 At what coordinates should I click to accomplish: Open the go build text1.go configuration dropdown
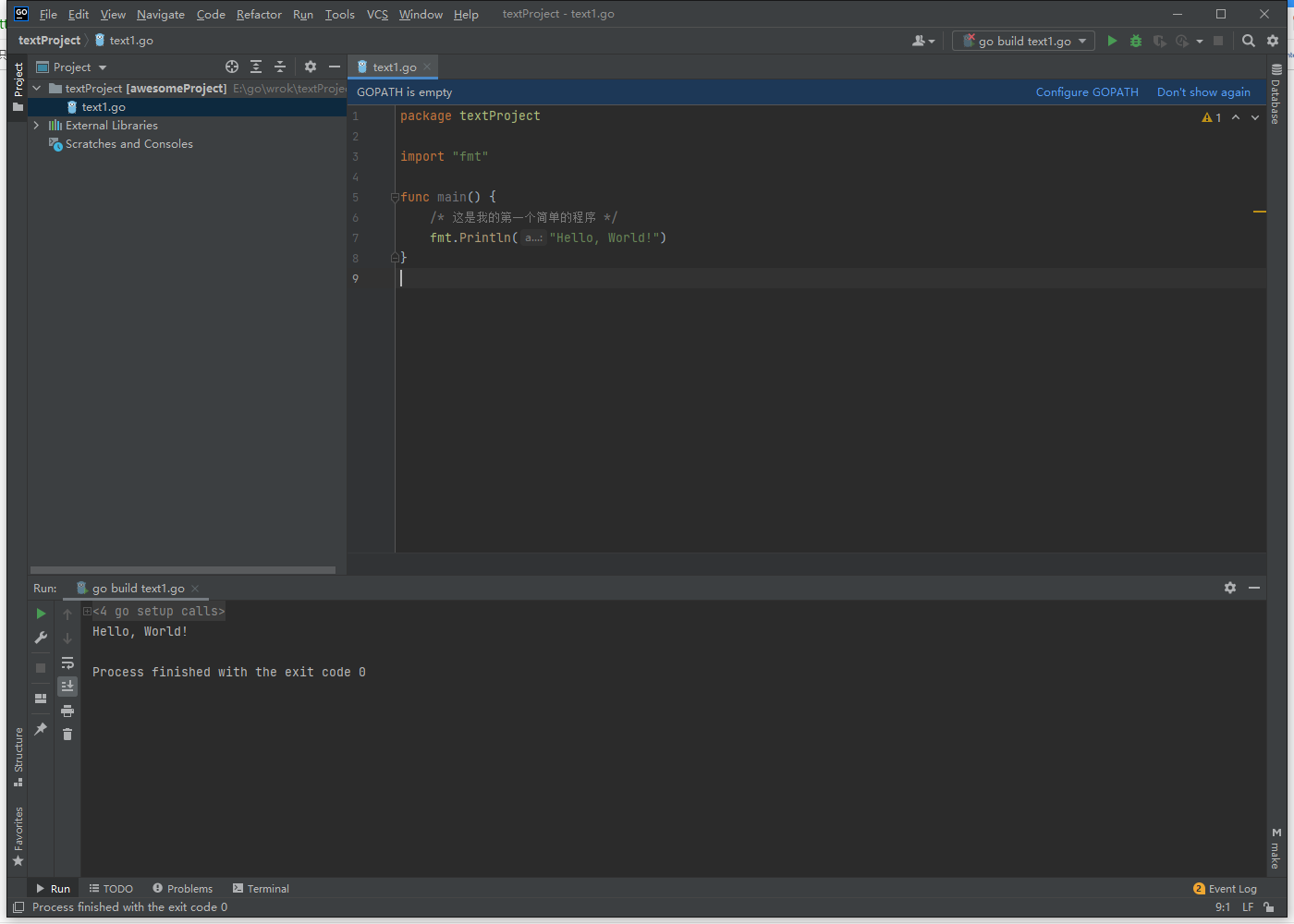[1024, 41]
